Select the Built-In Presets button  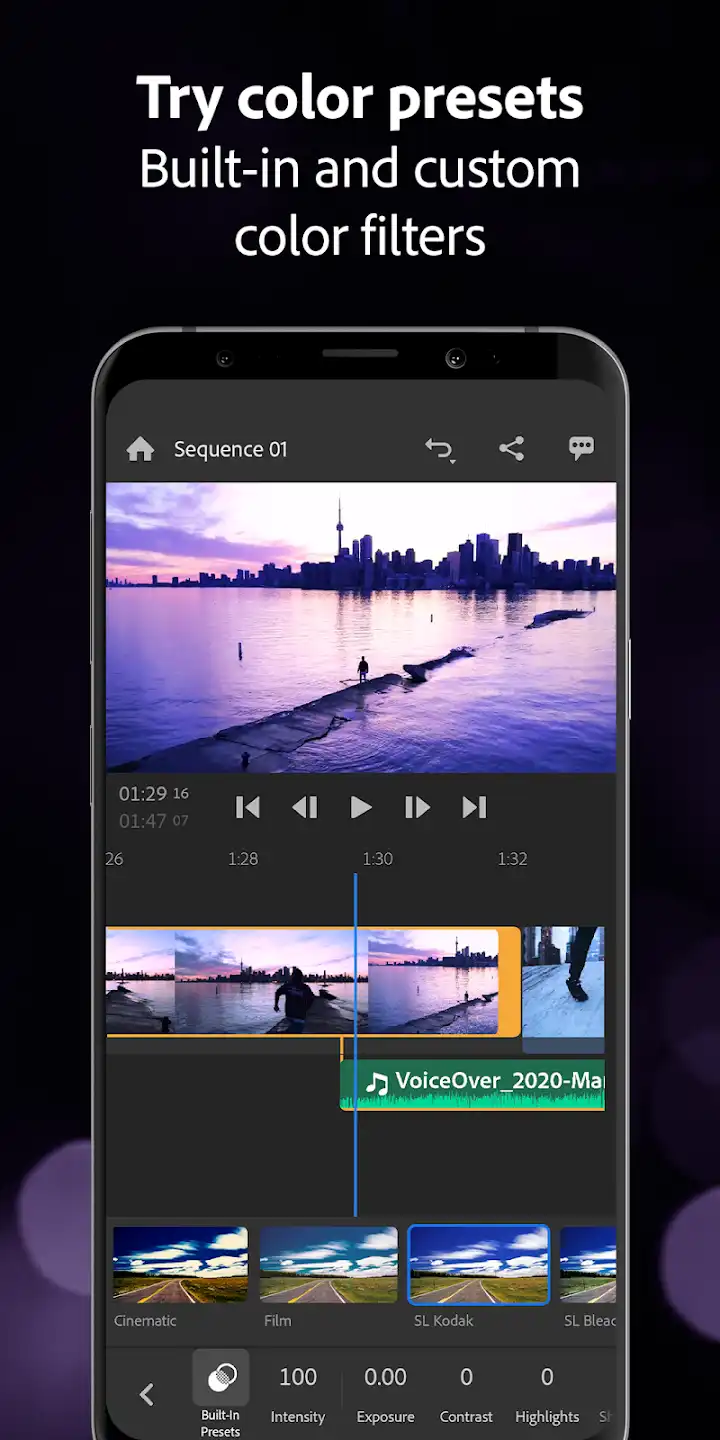click(x=221, y=1393)
